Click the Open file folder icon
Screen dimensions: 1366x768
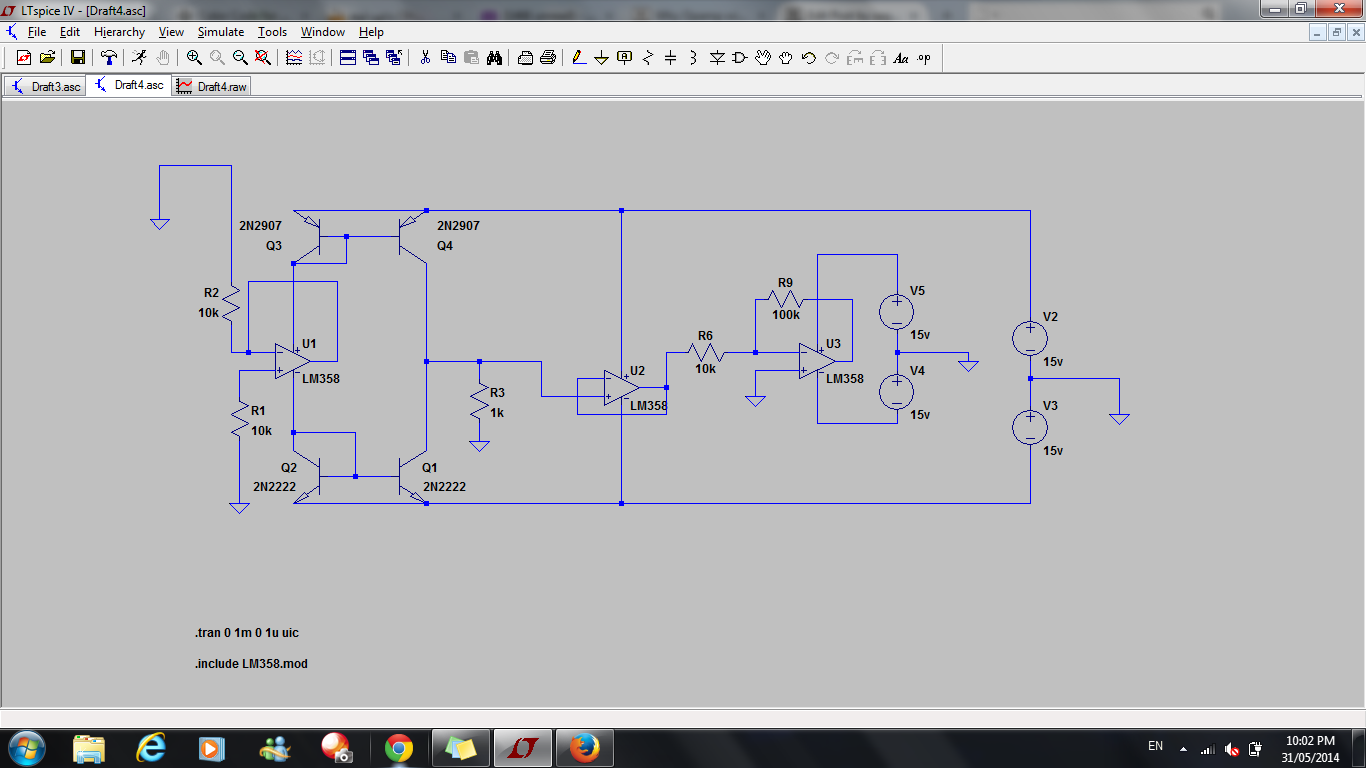click(47, 58)
